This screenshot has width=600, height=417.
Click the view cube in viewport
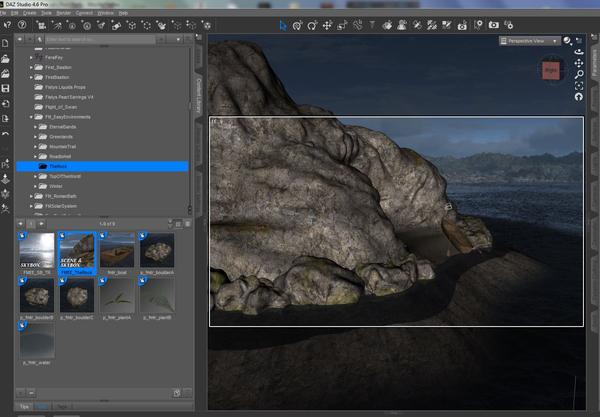click(550, 70)
